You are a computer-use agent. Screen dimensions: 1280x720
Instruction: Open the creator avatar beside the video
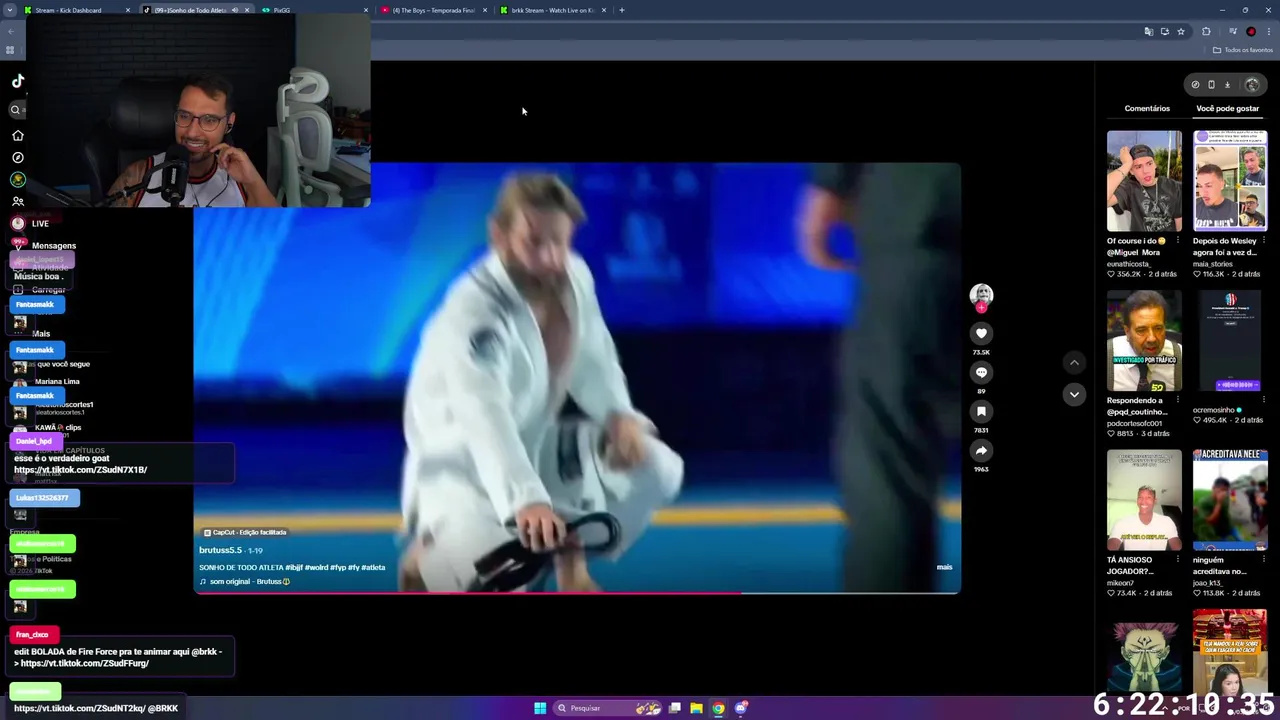(x=981, y=294)
